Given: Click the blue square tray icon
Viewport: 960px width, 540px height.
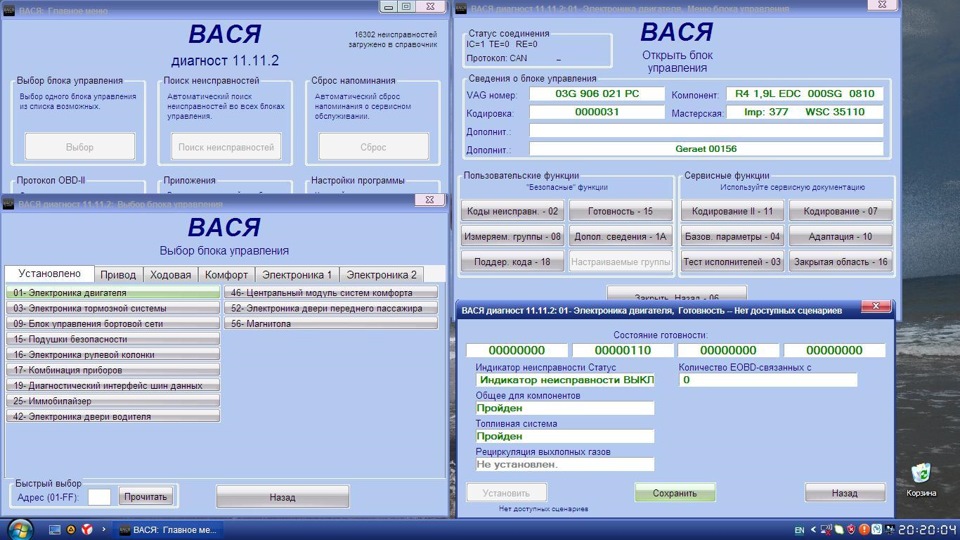Looking at the screenshot, I should (877, 530).
